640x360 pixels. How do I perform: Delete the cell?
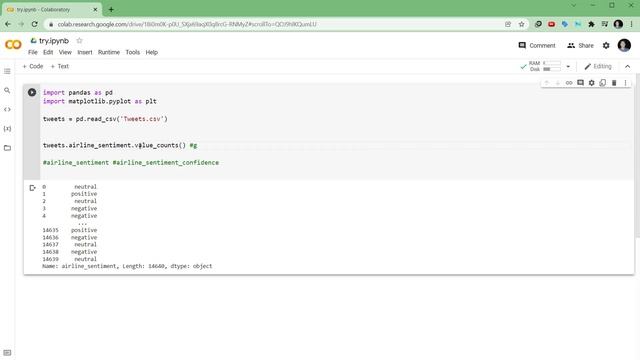pos(614,83)
